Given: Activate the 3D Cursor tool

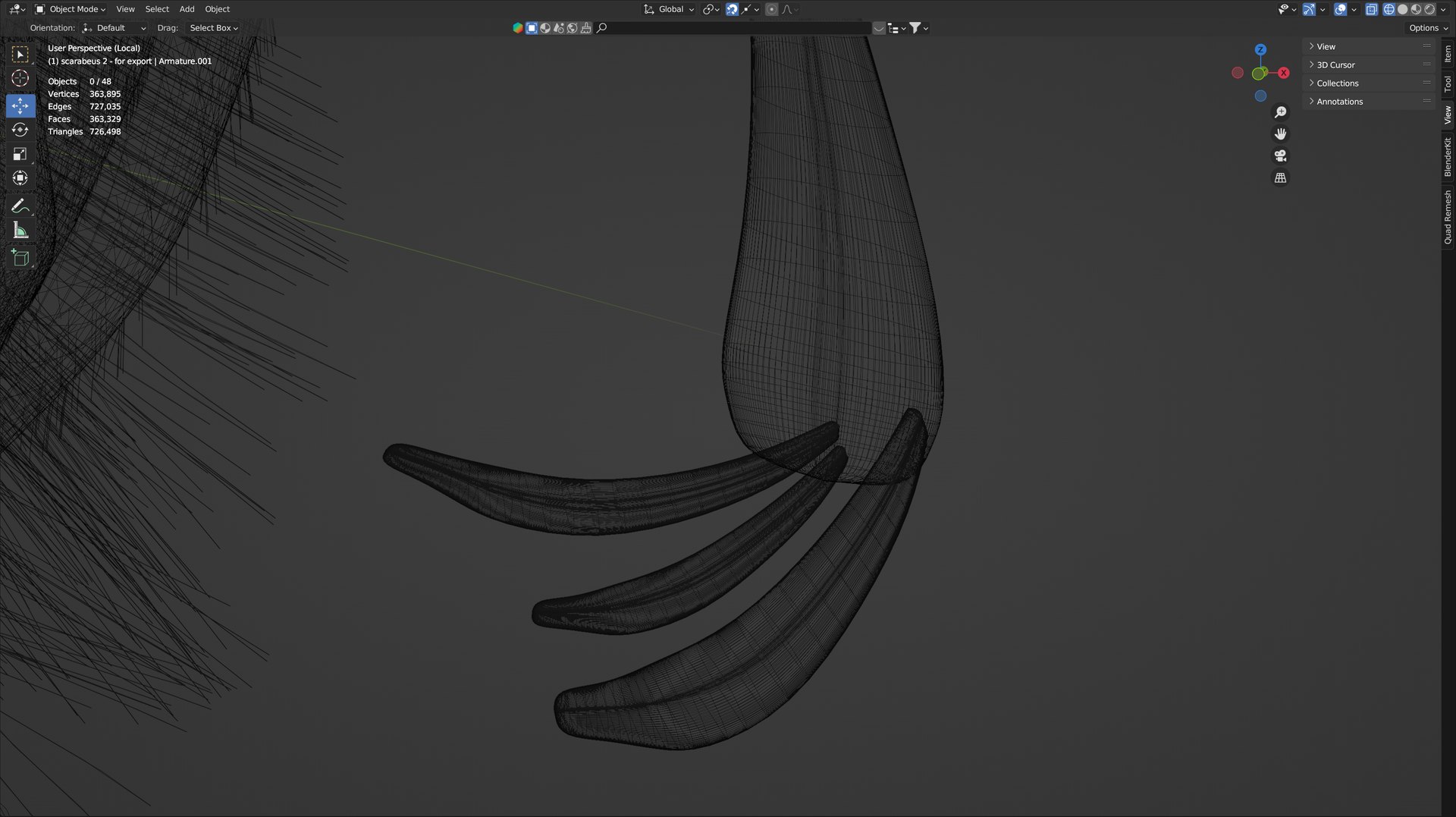Looking at the screenshot, I should click(20, 78).
